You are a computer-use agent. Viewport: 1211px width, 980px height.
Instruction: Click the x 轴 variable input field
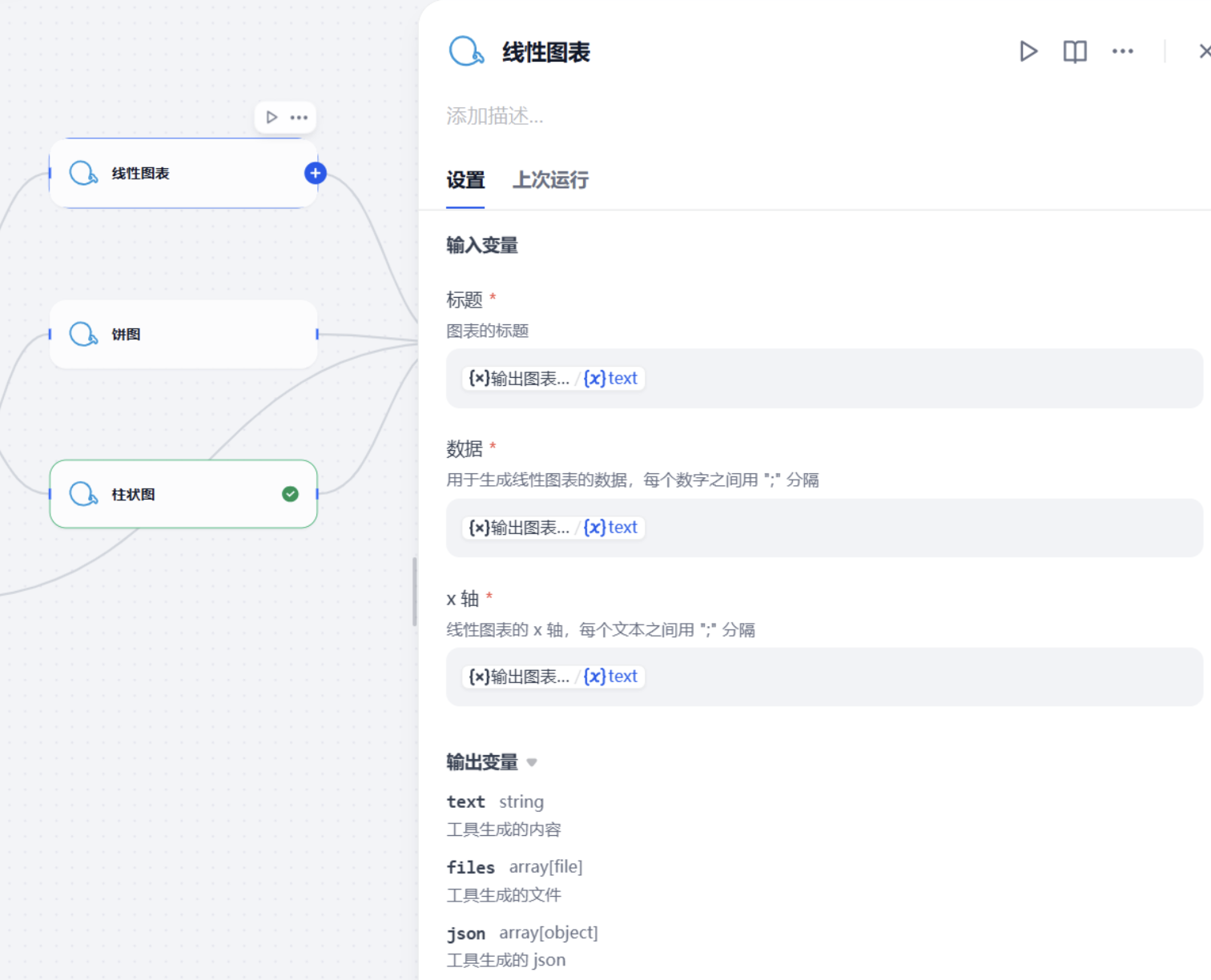tap(824, 677)
